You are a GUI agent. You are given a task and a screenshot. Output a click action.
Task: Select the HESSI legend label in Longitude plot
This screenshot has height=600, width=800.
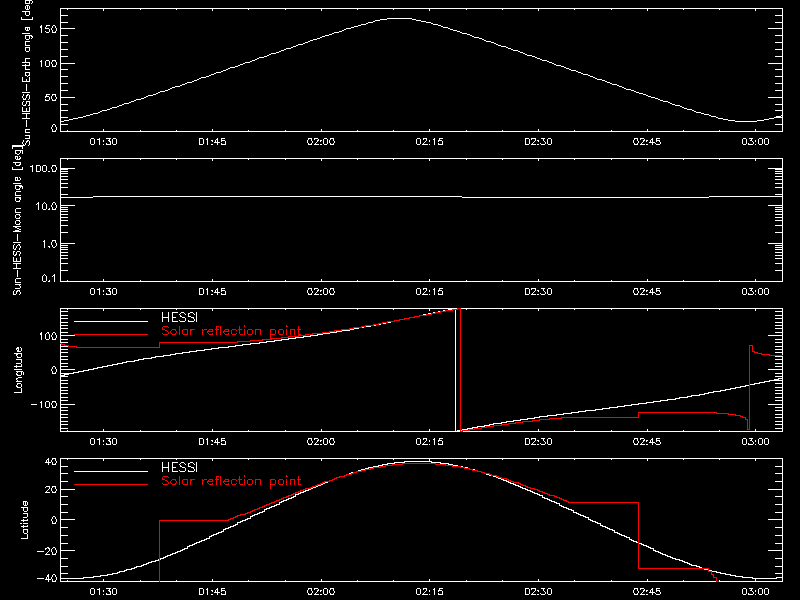pos(179,317)
